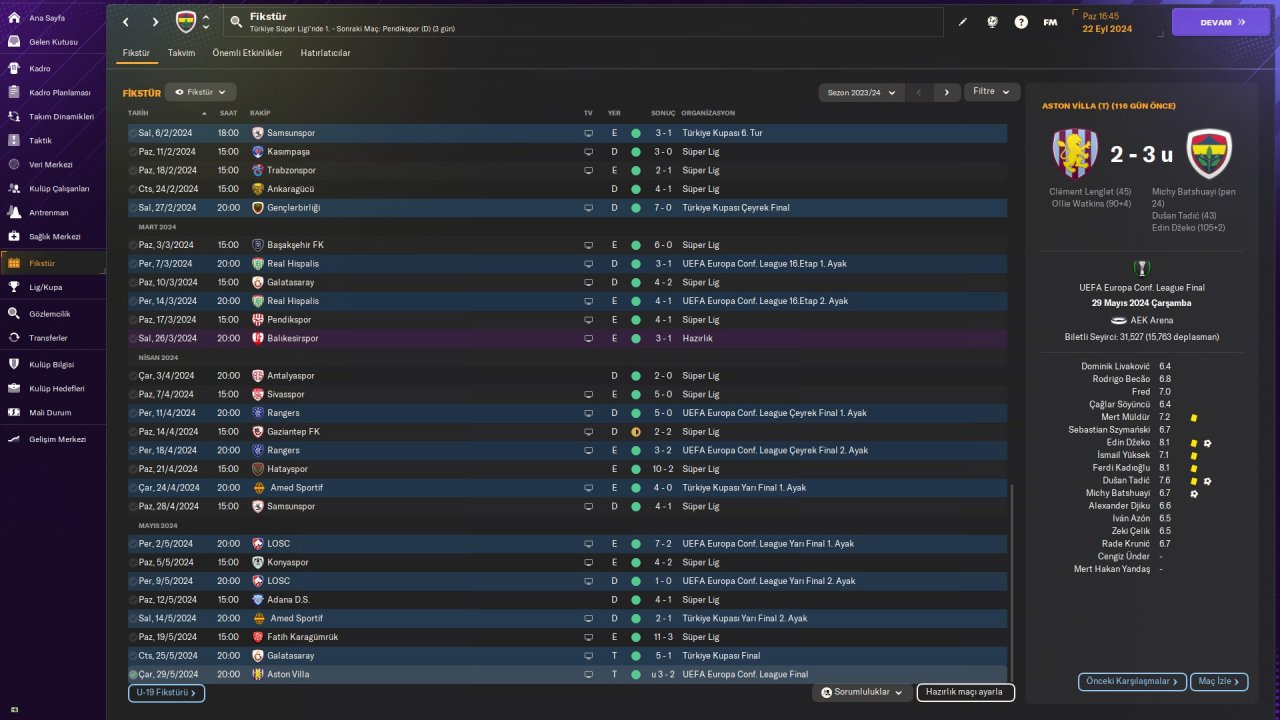Click the pencil edit icon in the top bar
Image resolution: width=1280 pixels, height=720 pixels.
[x=963, y=22]
